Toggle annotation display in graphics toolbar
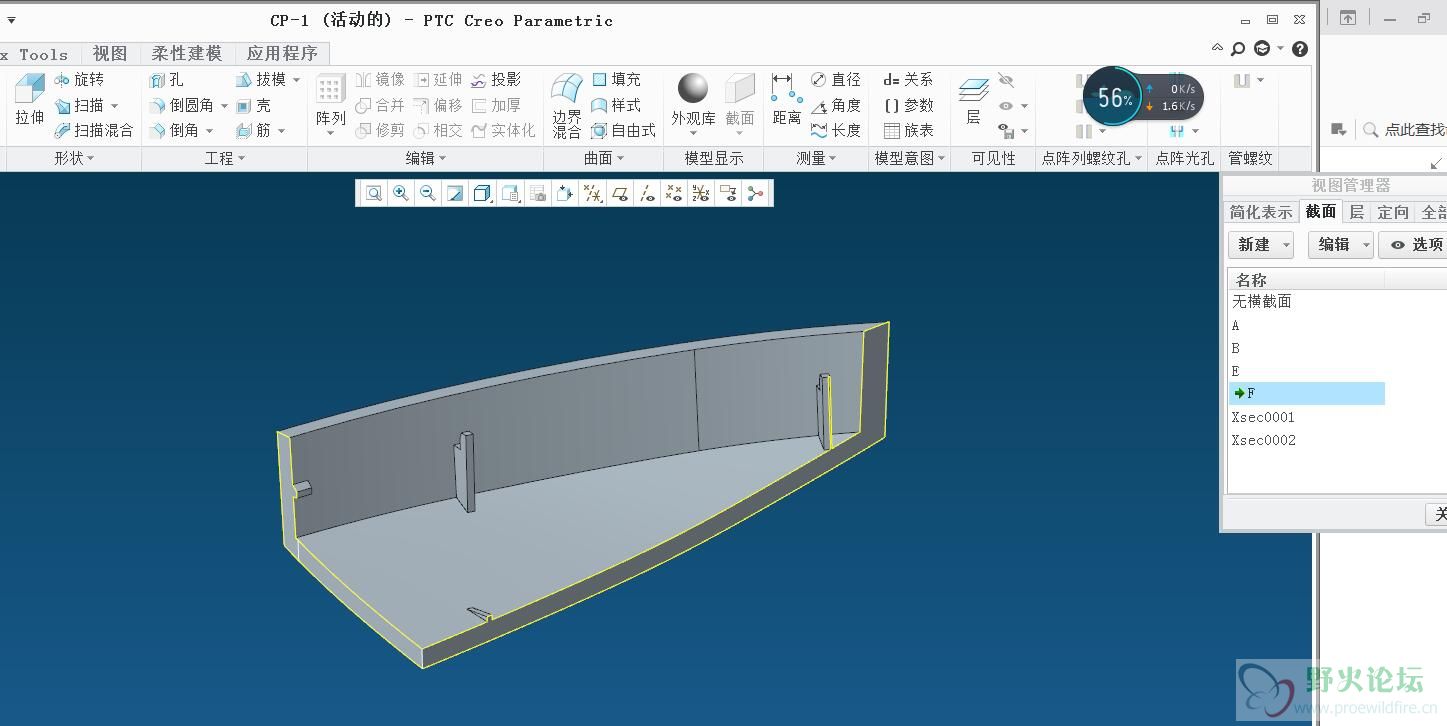1447x726 pixels. coord(728,193)
